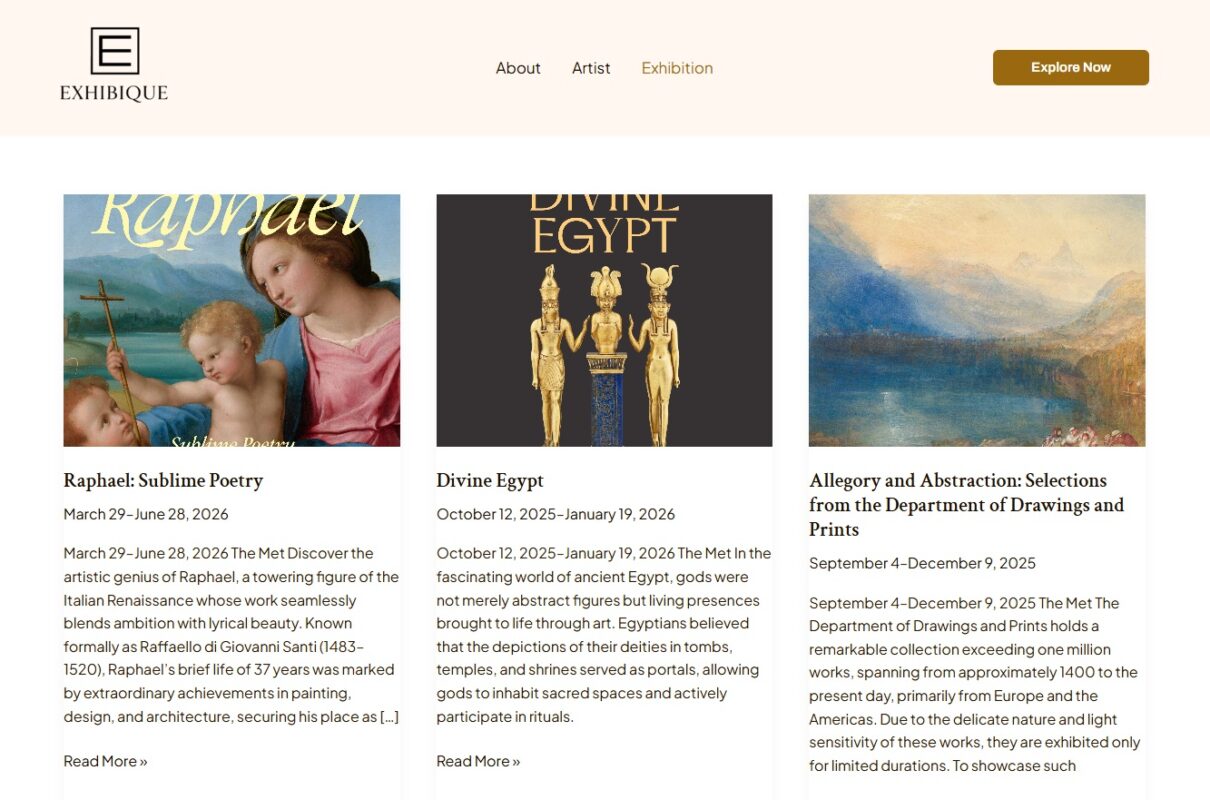The height and width of the screenshot is (800, 1210).
Task: Click the Divine Egypt poster image
Action: click(x=604, y=320)
